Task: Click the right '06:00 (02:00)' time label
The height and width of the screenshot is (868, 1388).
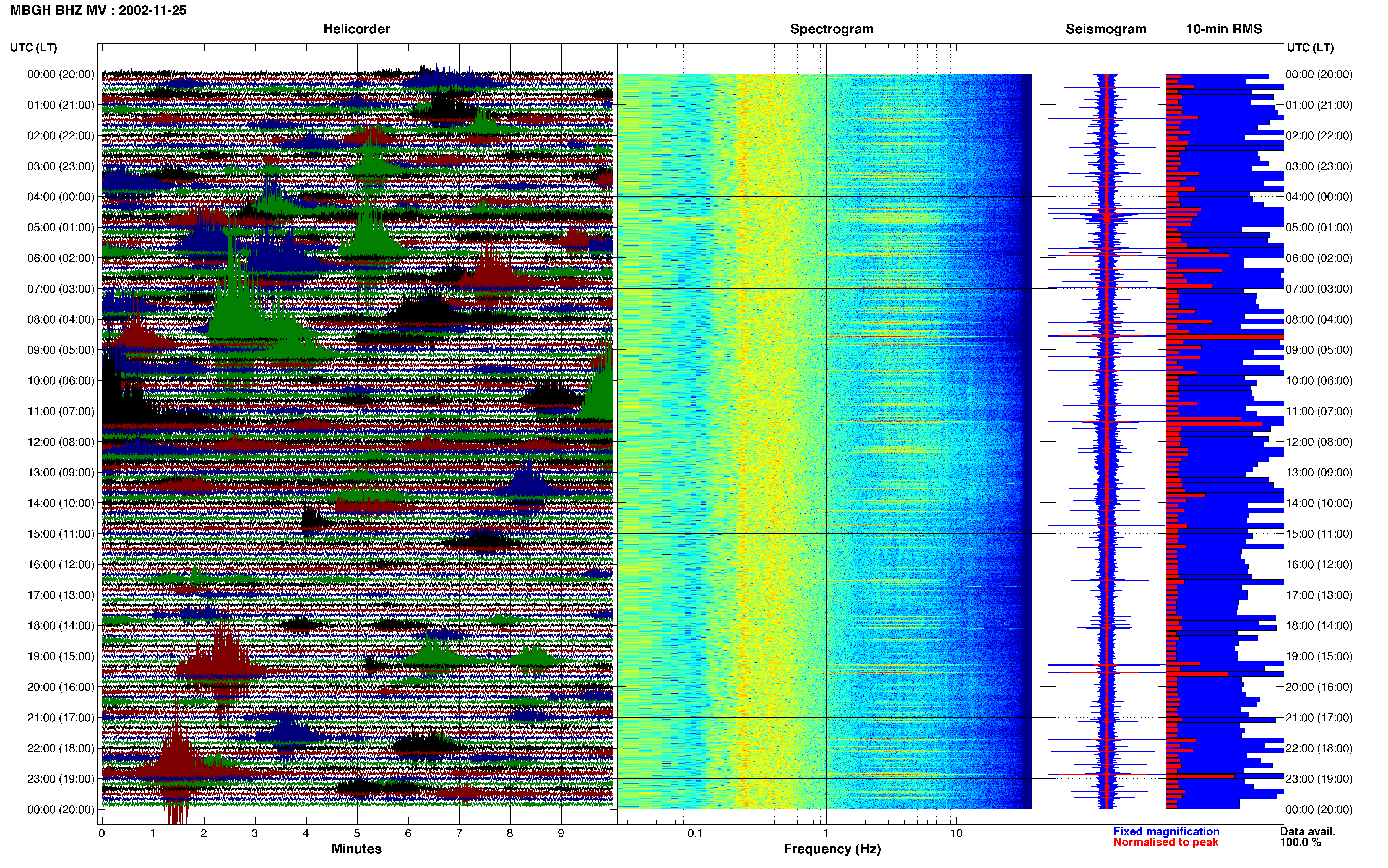Action: pos(1319,258)
